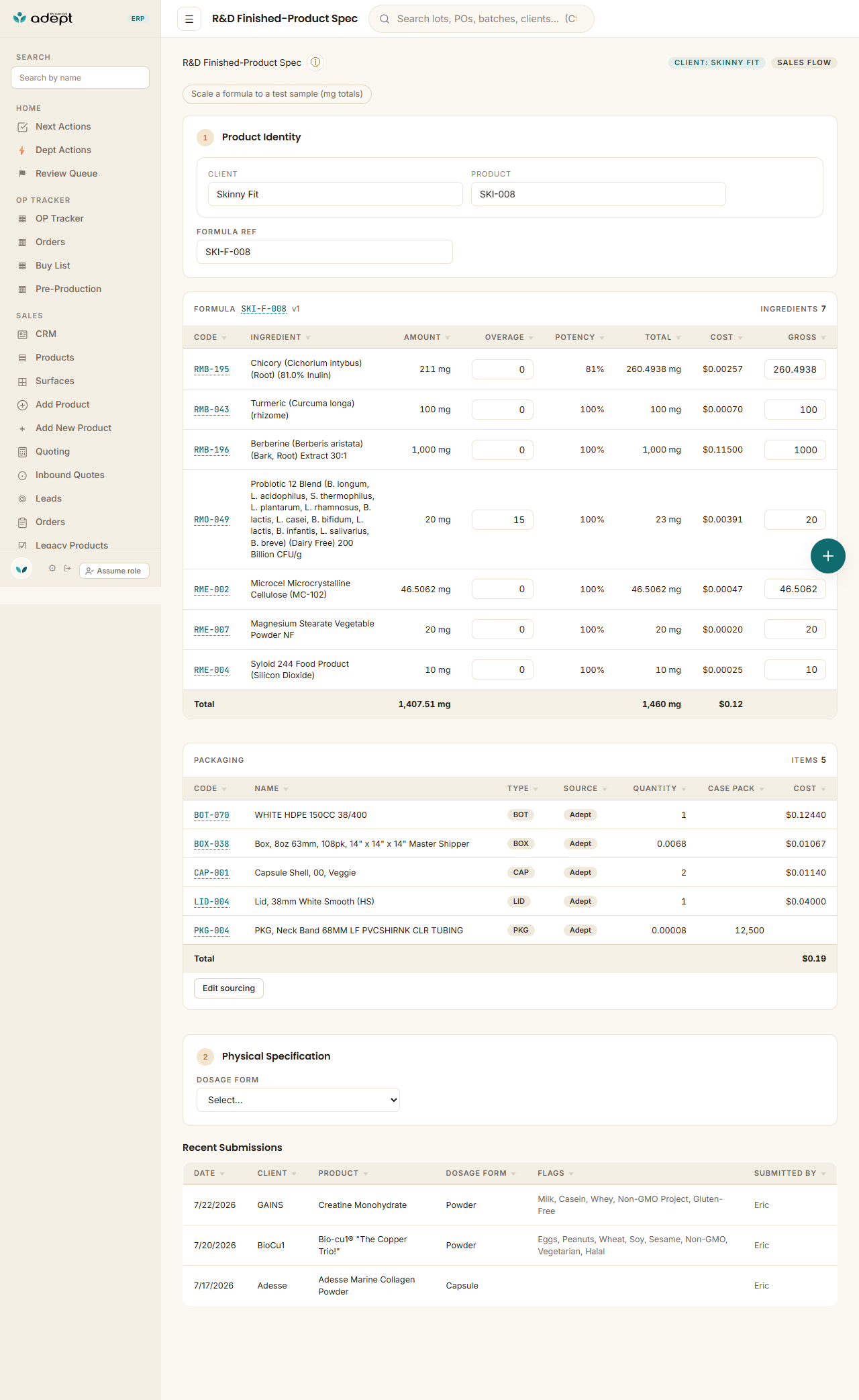Open Surfaces in the sidebar
The width and height of the screenshot is (859, 1400).
click(x=55, y=381)
